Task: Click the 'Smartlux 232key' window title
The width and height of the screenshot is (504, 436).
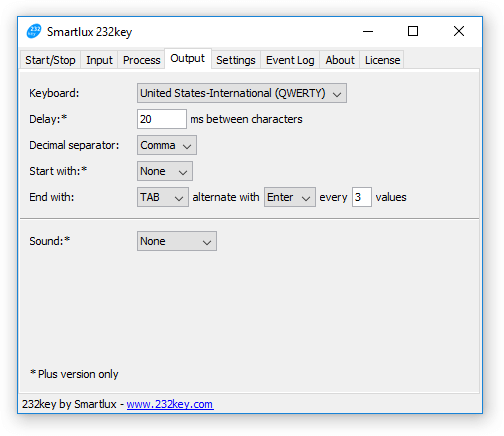Action: click(89, 32)
